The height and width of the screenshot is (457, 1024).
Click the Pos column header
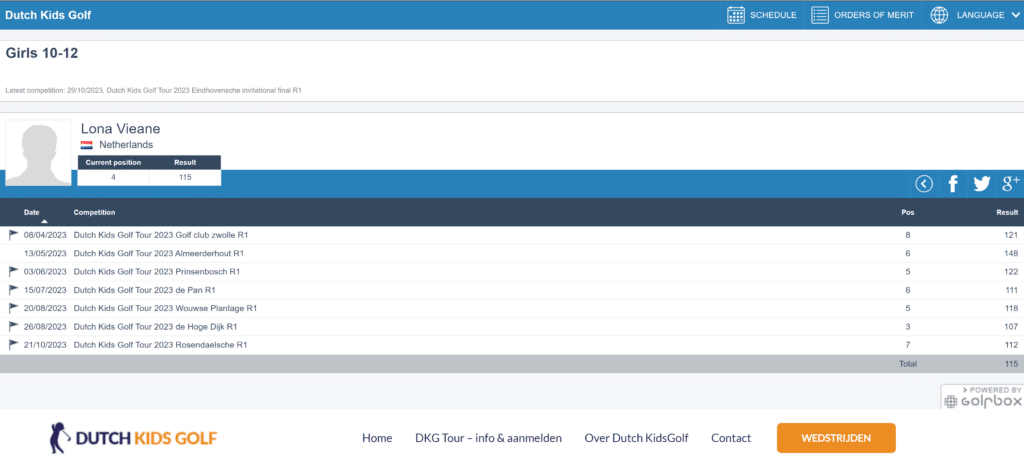(x=908, y=212)
